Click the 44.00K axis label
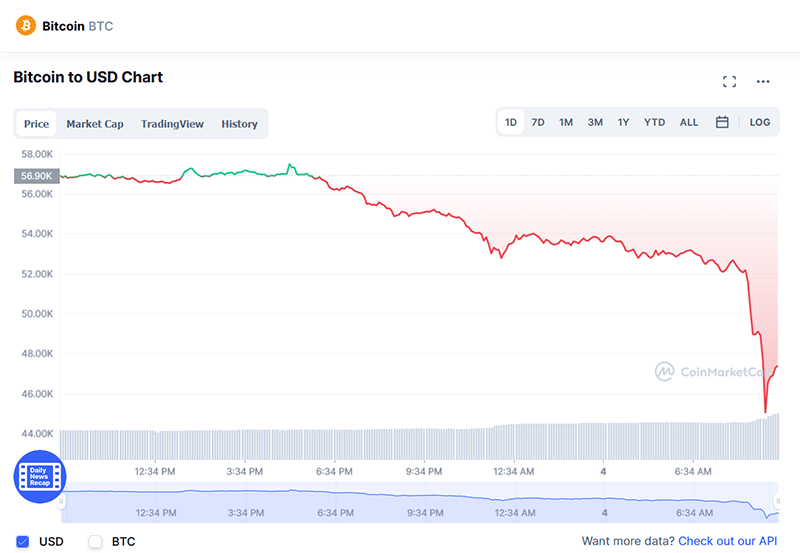 [37, 434]
